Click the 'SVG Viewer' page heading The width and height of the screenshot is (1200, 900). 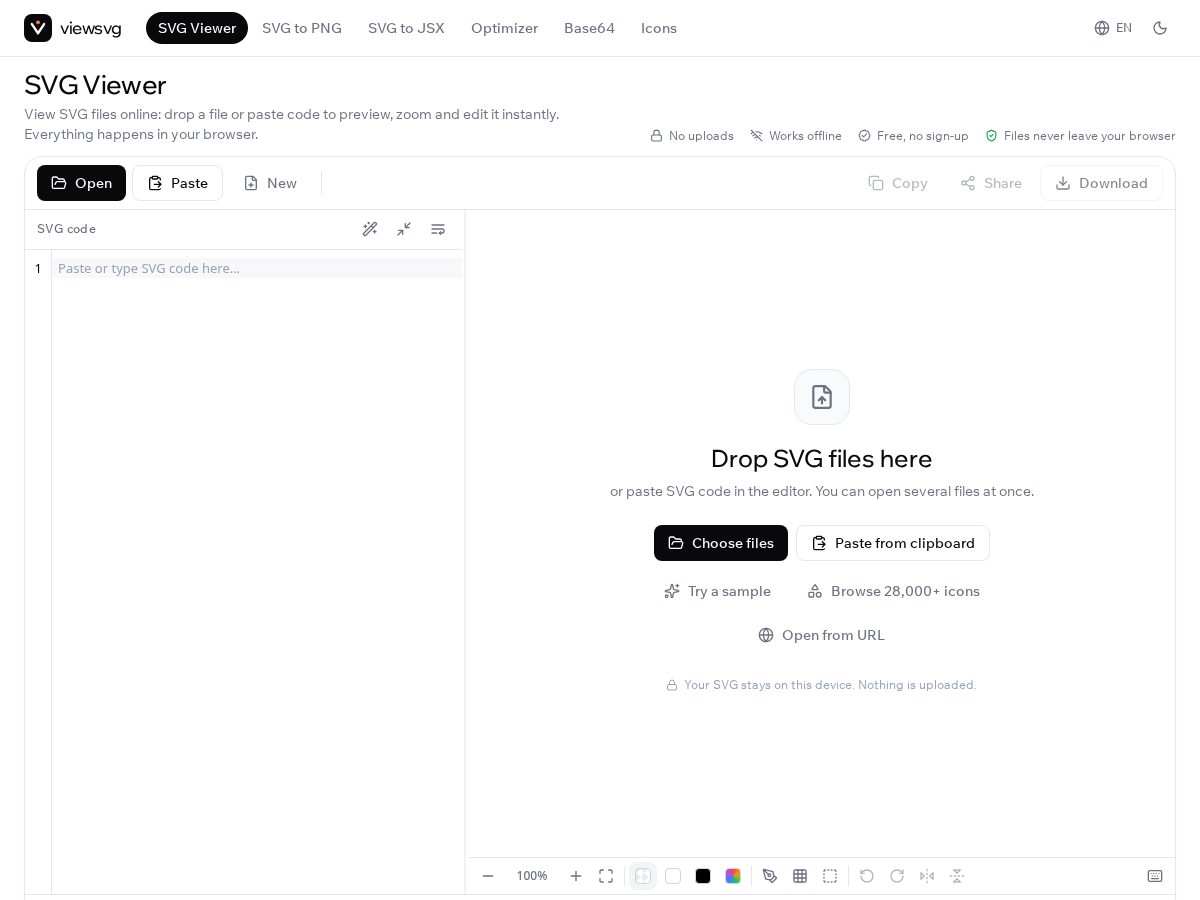95,85
